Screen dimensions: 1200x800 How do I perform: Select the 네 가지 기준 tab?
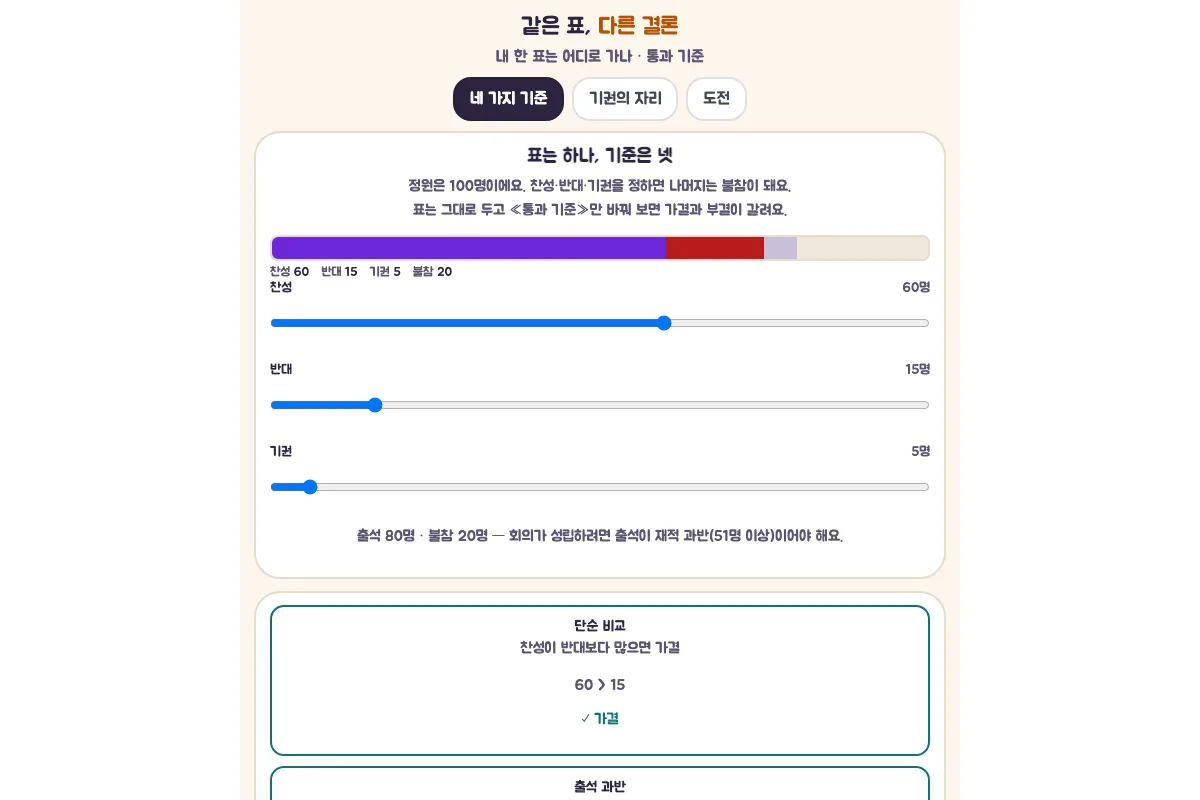tap(508, 99)
